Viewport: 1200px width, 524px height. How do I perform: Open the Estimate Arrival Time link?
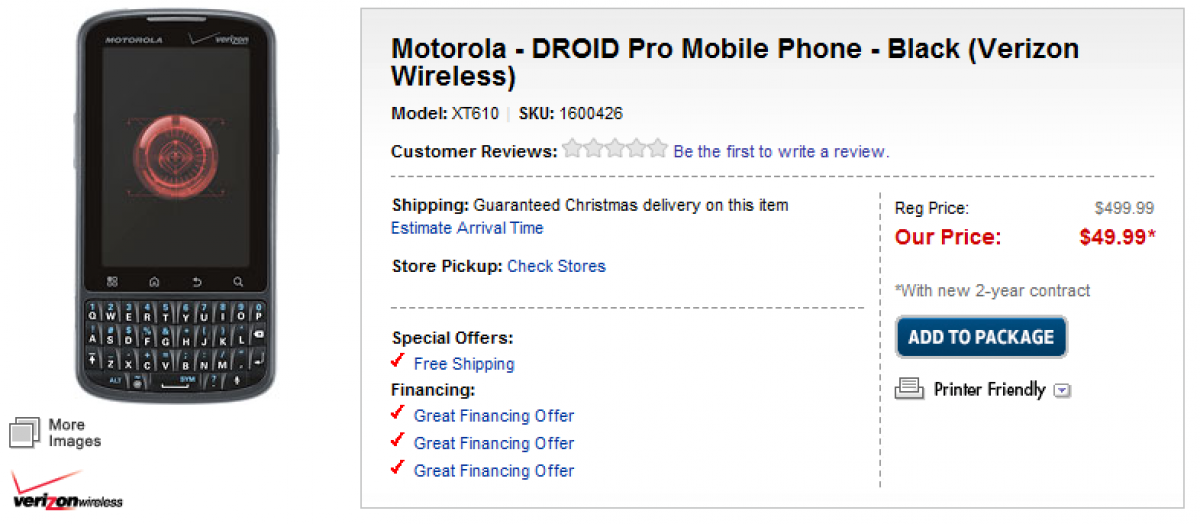[467, 228]
